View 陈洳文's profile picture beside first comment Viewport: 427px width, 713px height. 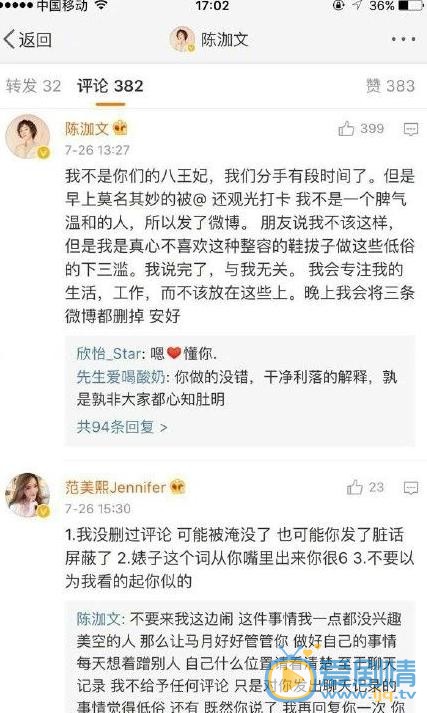click(27, 136)
